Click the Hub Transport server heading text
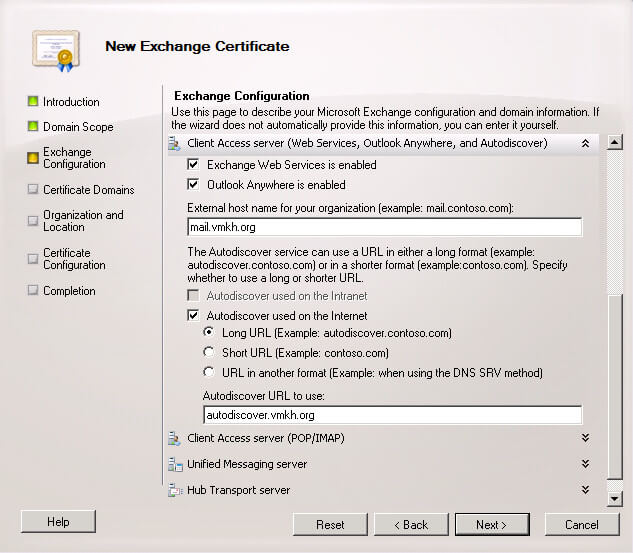Image resolution: width=633 pixels, height=553 pixels. point(239,490)
